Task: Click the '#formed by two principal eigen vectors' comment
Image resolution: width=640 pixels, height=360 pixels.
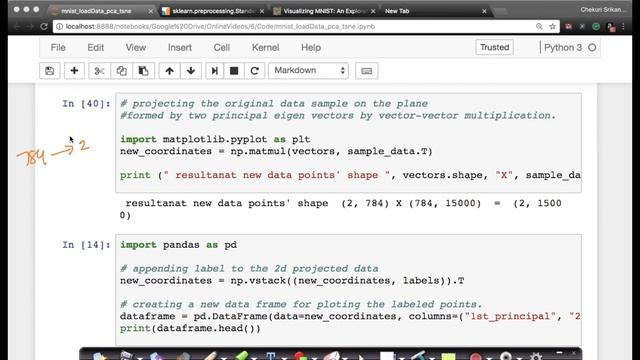Action: (338, 116)
